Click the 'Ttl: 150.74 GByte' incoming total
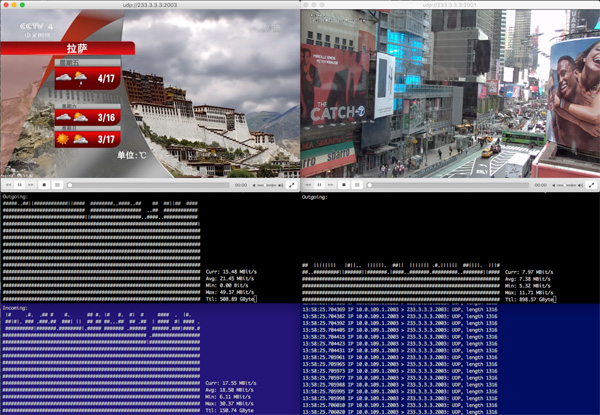The height and width of the screenshot is (415, 600). click(230, 410)
